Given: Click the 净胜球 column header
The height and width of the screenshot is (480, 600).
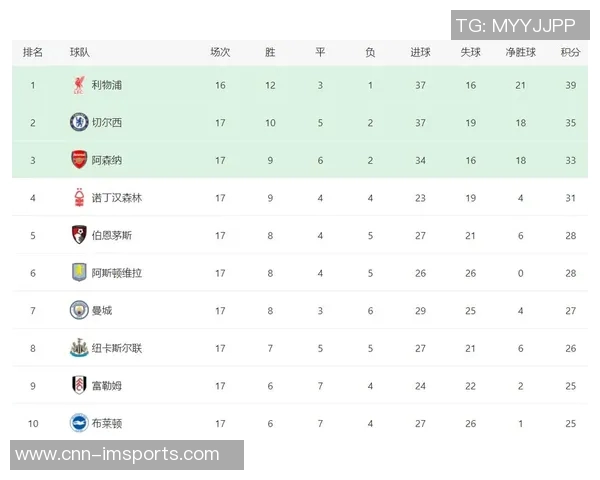Looking at the screenshot, I should 520,52.
